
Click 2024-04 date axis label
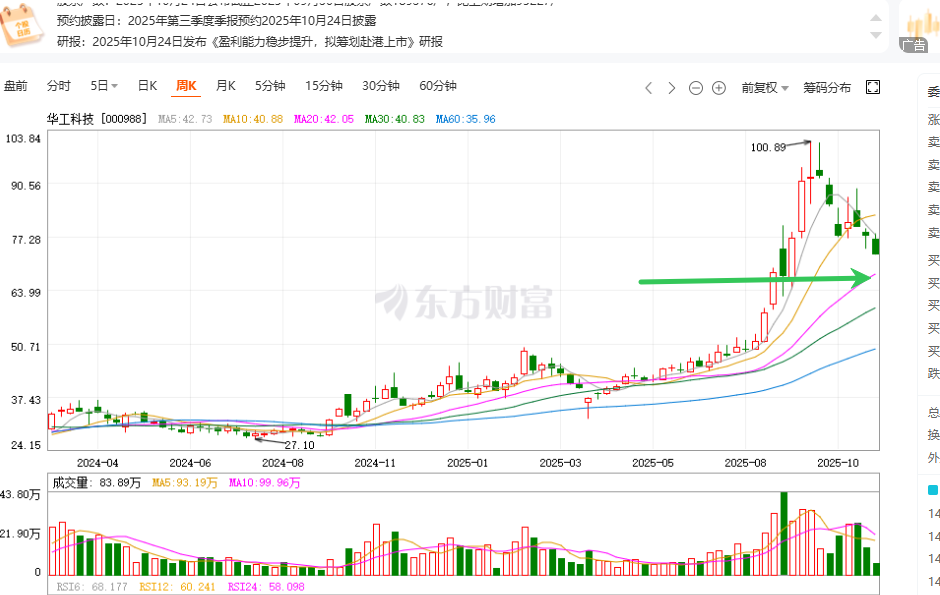[x=98, y=463]
